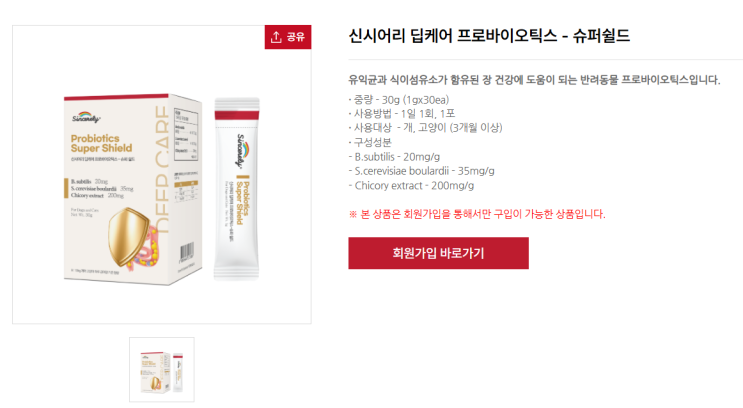This screenshot has height=408, width=743.
Task: Click the 사용대상 개, 고양이 line
Action: click(x=425, y=128)
